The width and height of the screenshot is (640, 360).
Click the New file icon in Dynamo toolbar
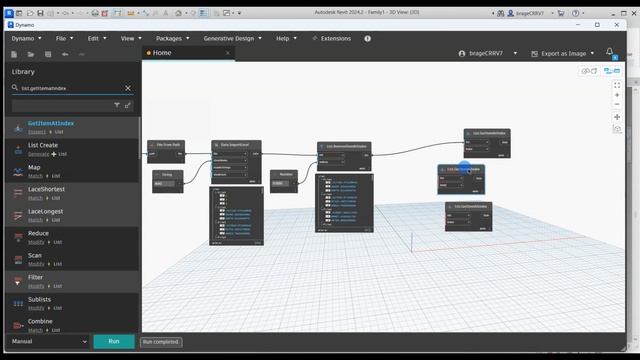tap(14, 54)
